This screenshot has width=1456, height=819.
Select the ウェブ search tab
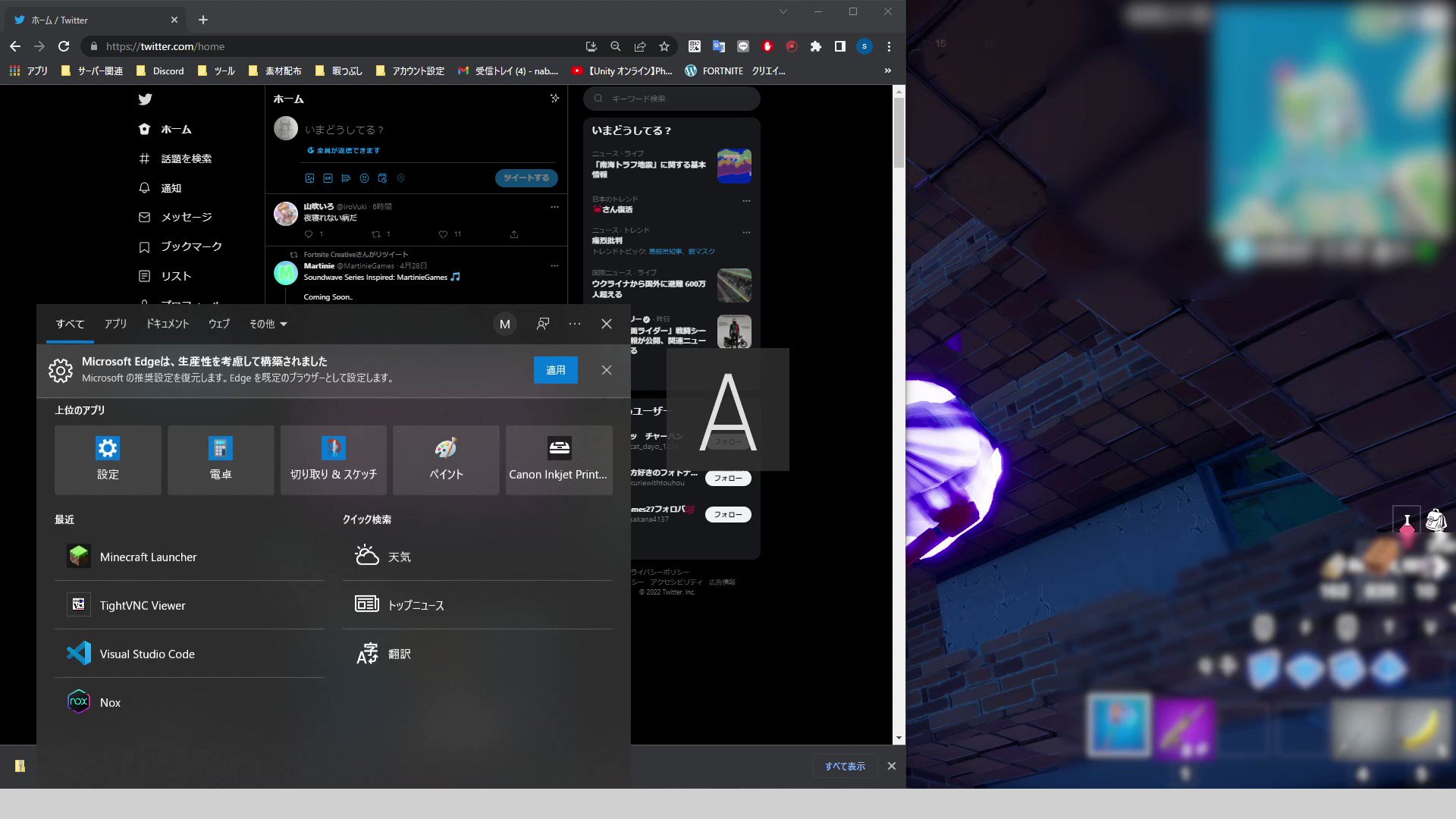click(x=219, y=324)
